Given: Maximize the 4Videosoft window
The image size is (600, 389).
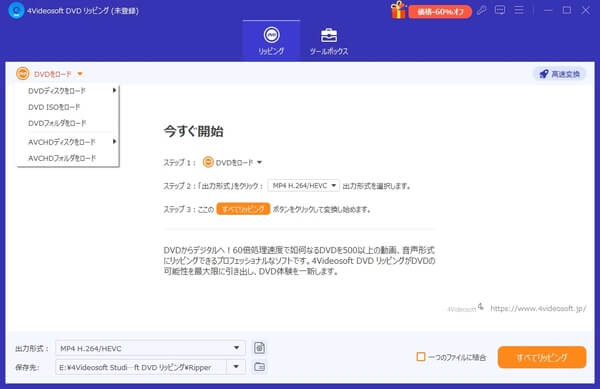Looking at the screenshot, I should pos(567,10).
